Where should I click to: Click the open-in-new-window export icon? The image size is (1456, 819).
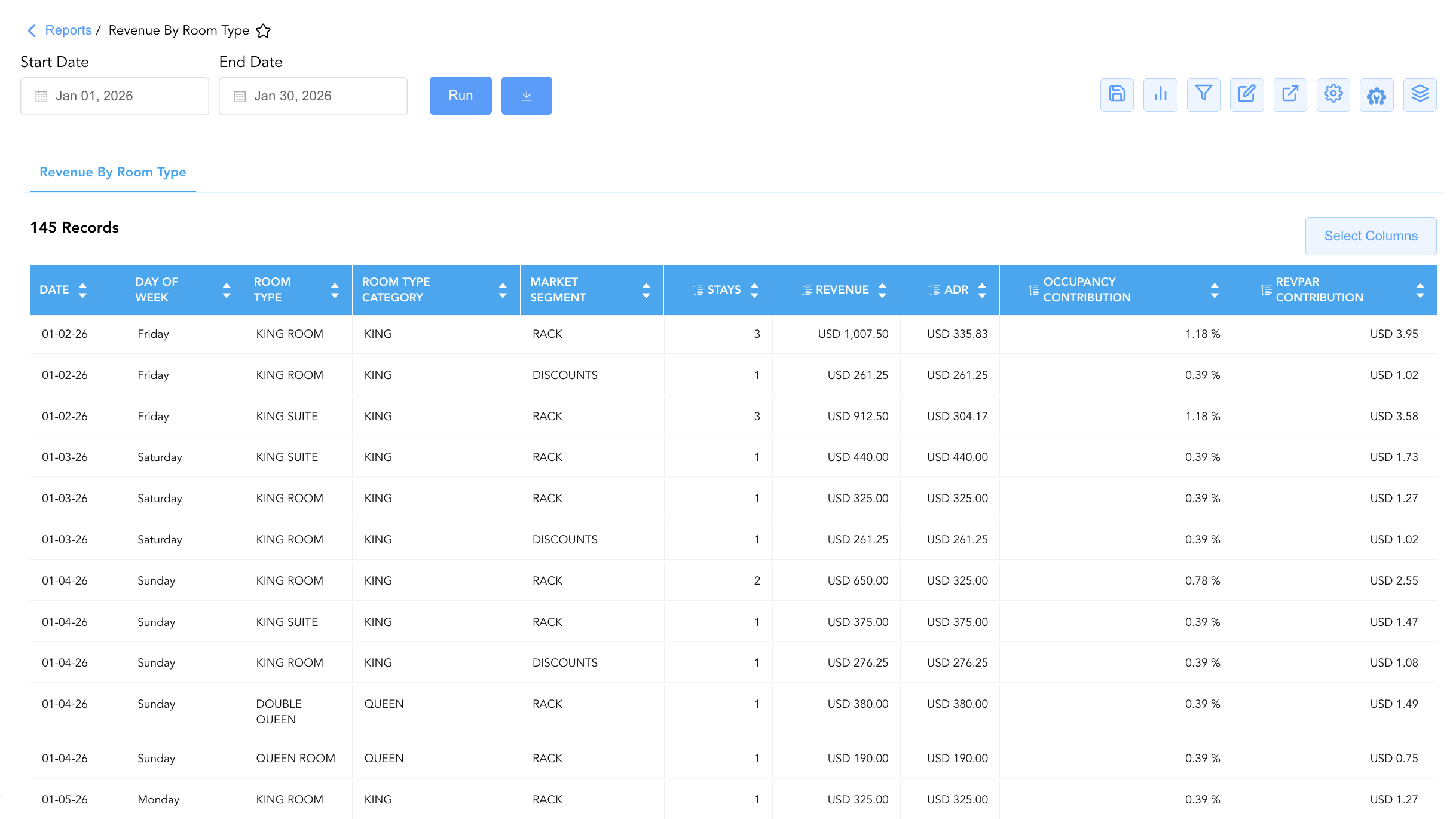click(x=1290, y=94)
